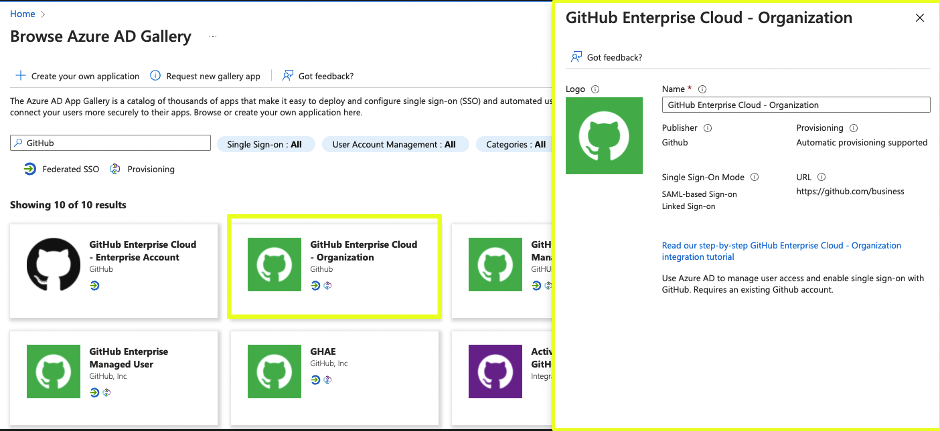Click the Automatic provisioning supported text
This screenshot has width=940, height=431.
coord(861,143)
